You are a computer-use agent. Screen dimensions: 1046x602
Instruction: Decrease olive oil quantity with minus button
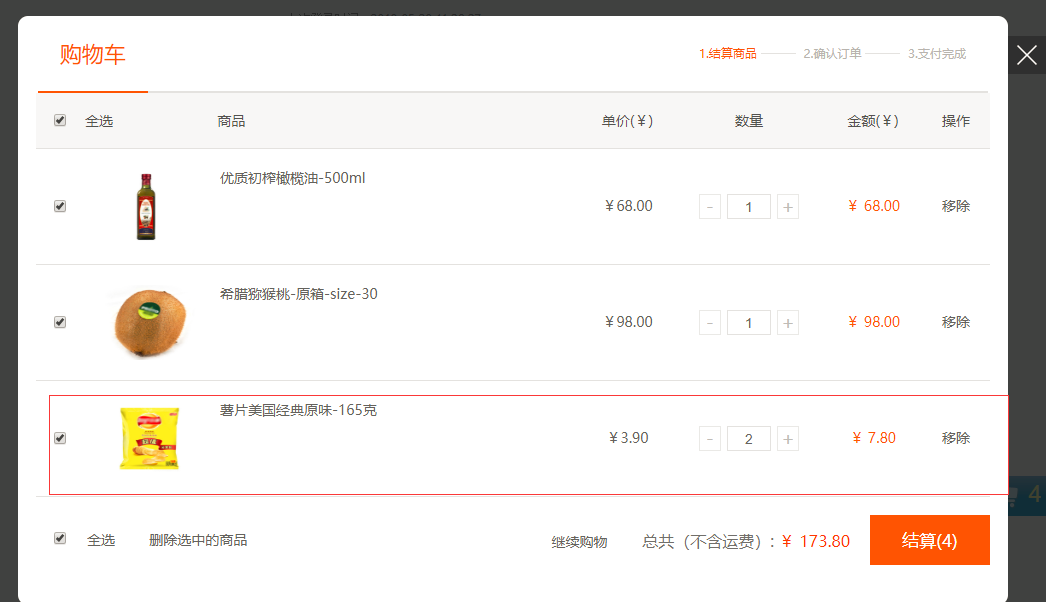click(x=710, y=207)
